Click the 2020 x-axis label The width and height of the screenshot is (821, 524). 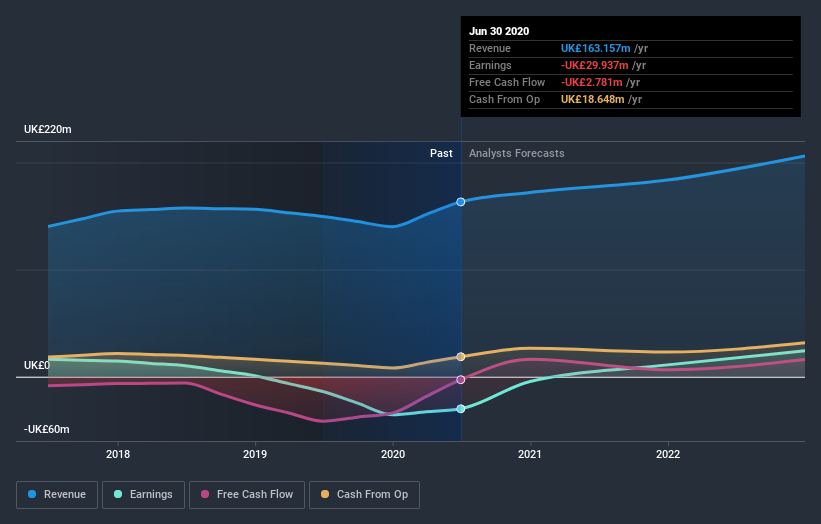coord(393,454)
